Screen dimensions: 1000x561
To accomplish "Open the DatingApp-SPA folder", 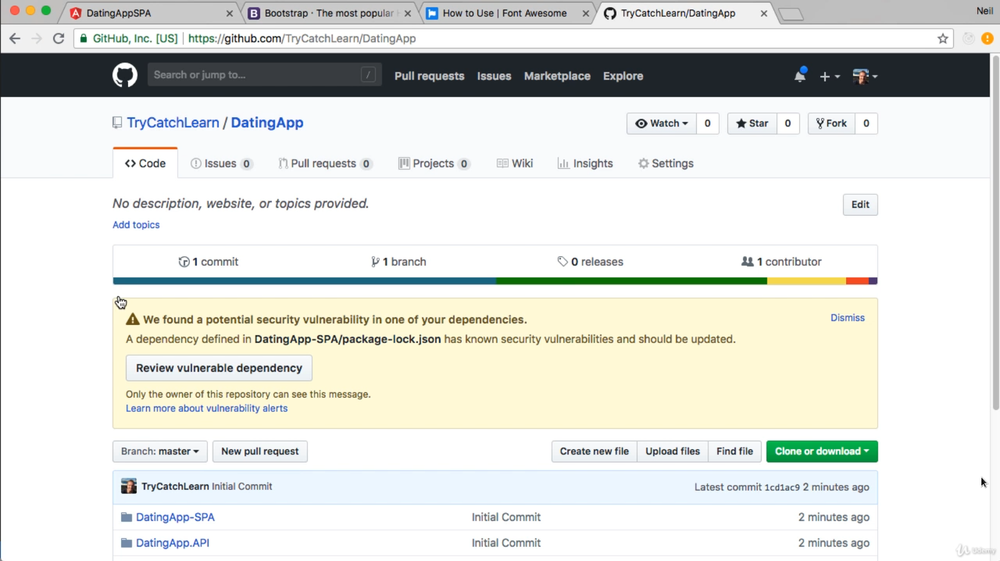I will tap(175, 517).
